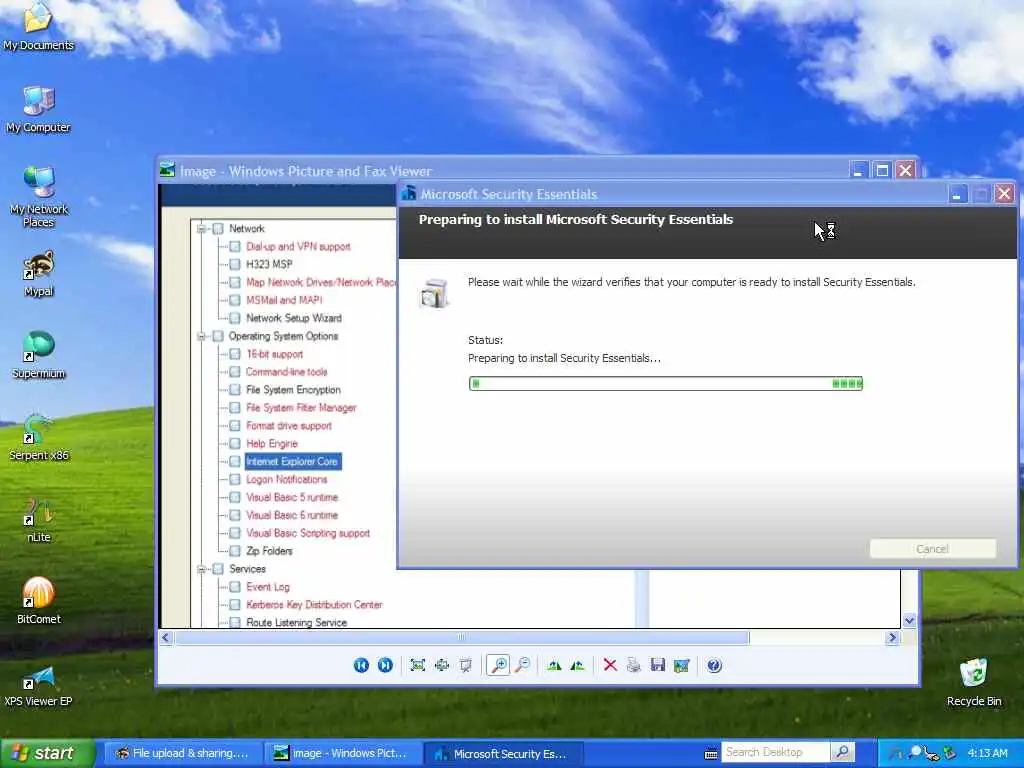
Task: Open the BitComet desktop shortcut
Action: click(39, 601)
